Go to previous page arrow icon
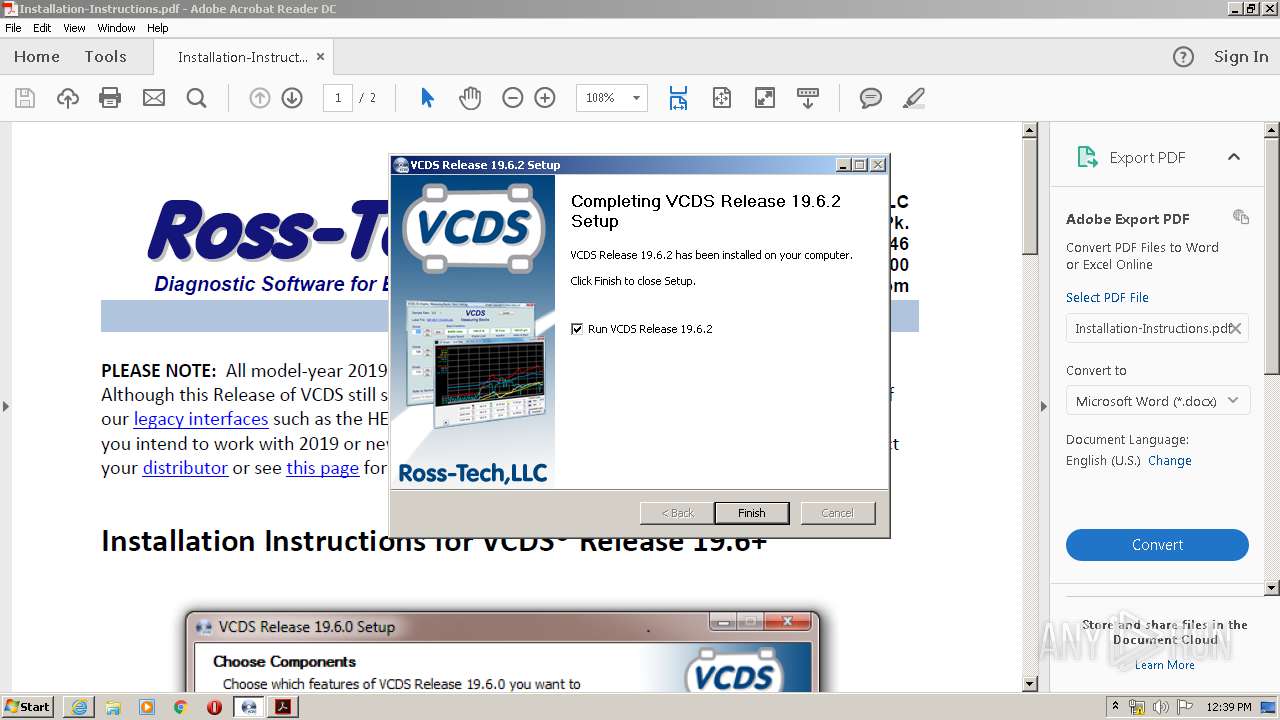 click(x=260, y=98)
